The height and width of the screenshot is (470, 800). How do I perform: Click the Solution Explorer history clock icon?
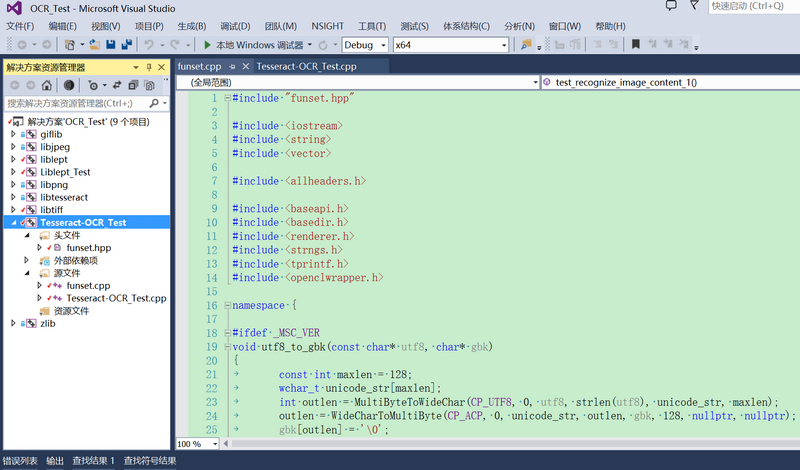[93, 85]
